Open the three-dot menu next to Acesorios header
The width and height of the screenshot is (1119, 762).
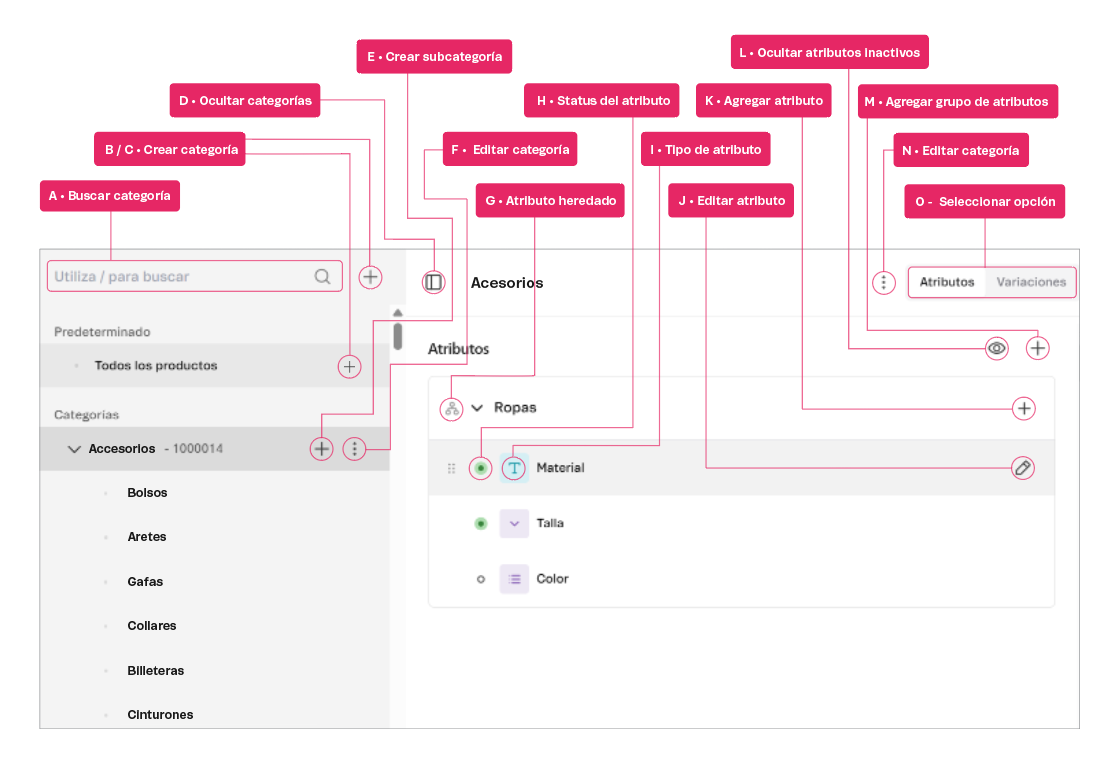(883, 282)
